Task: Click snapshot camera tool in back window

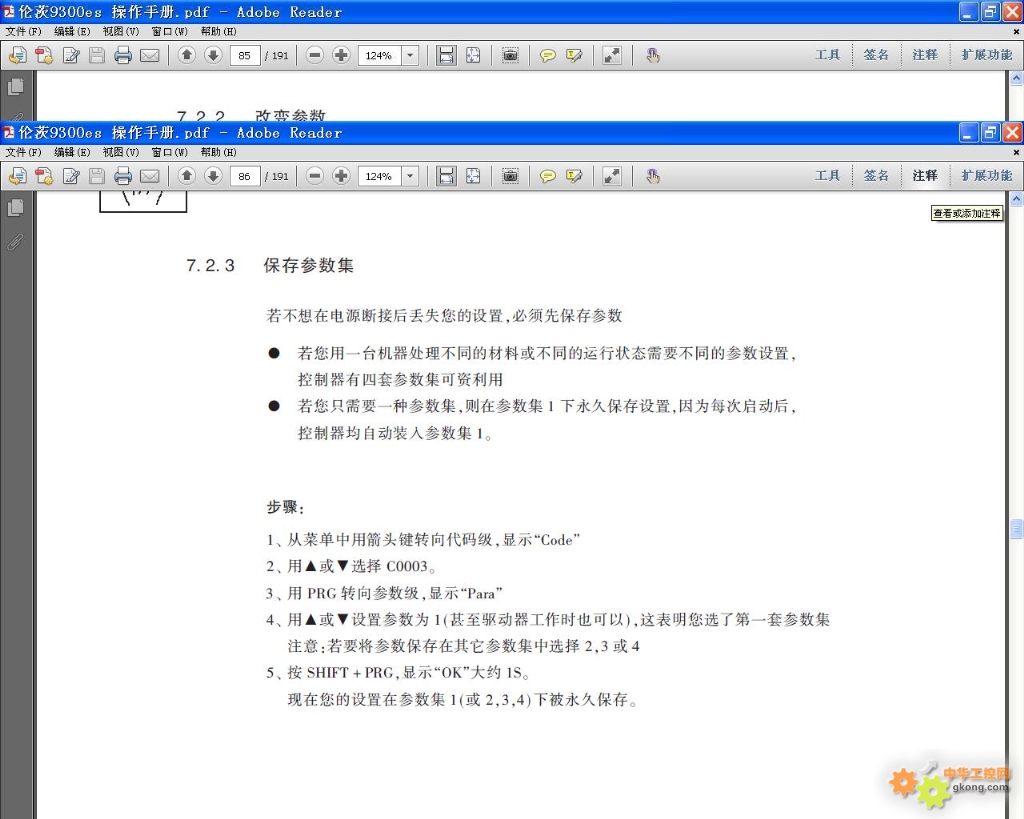Action: [510, 56]
